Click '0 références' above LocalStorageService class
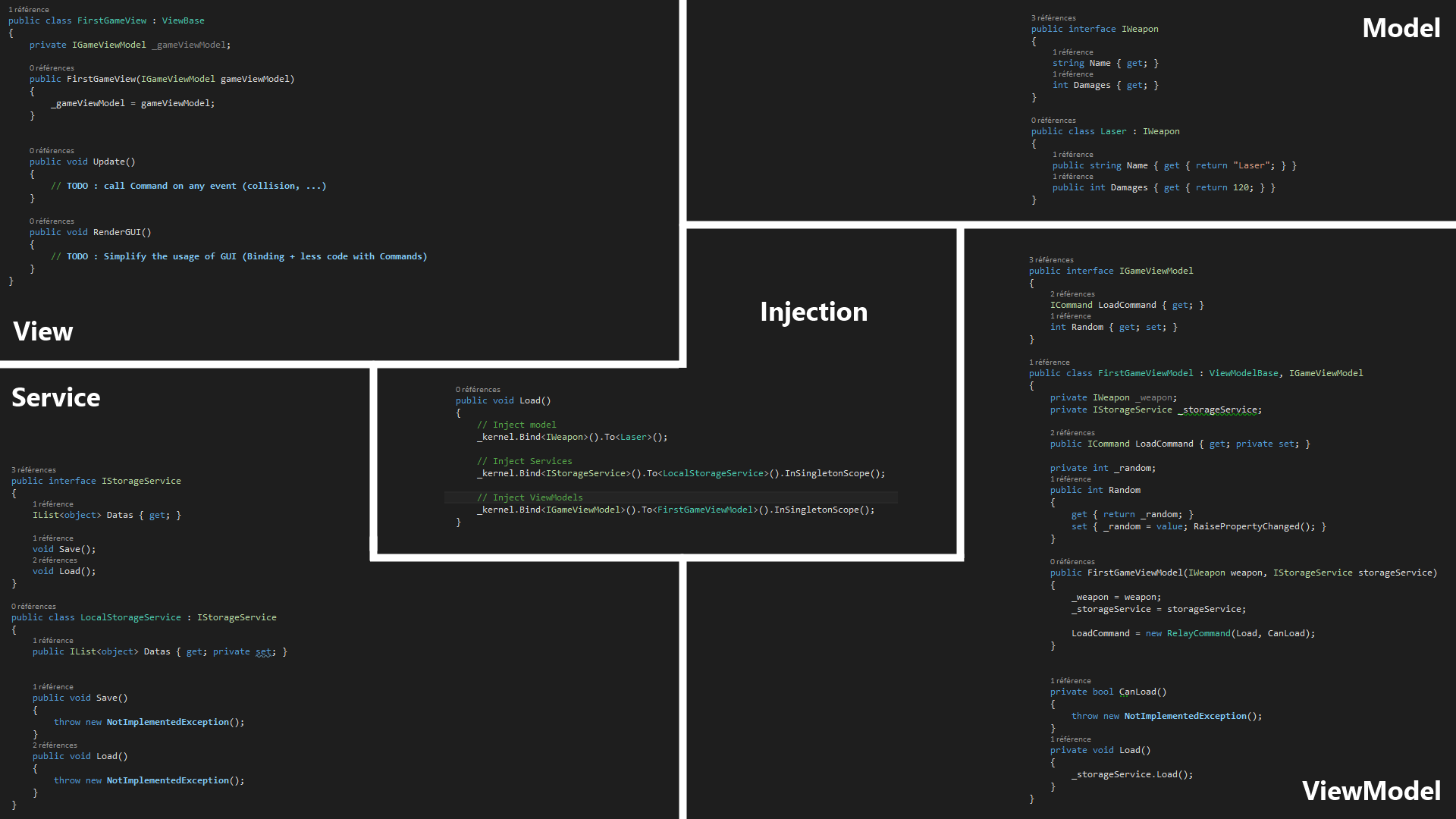1456x819 pixels. [x=33, y=606]
